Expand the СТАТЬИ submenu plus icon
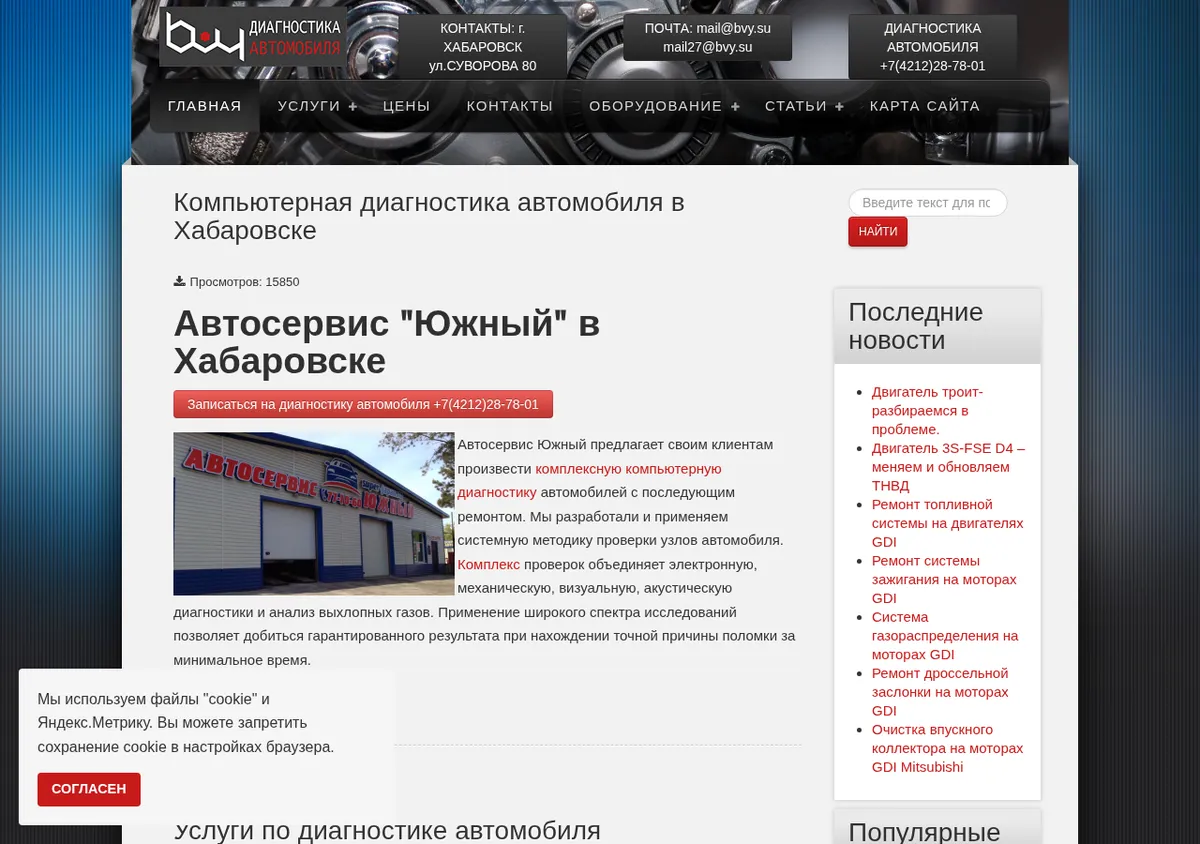This screenshot has height=844, width=1200. [839, 107]
